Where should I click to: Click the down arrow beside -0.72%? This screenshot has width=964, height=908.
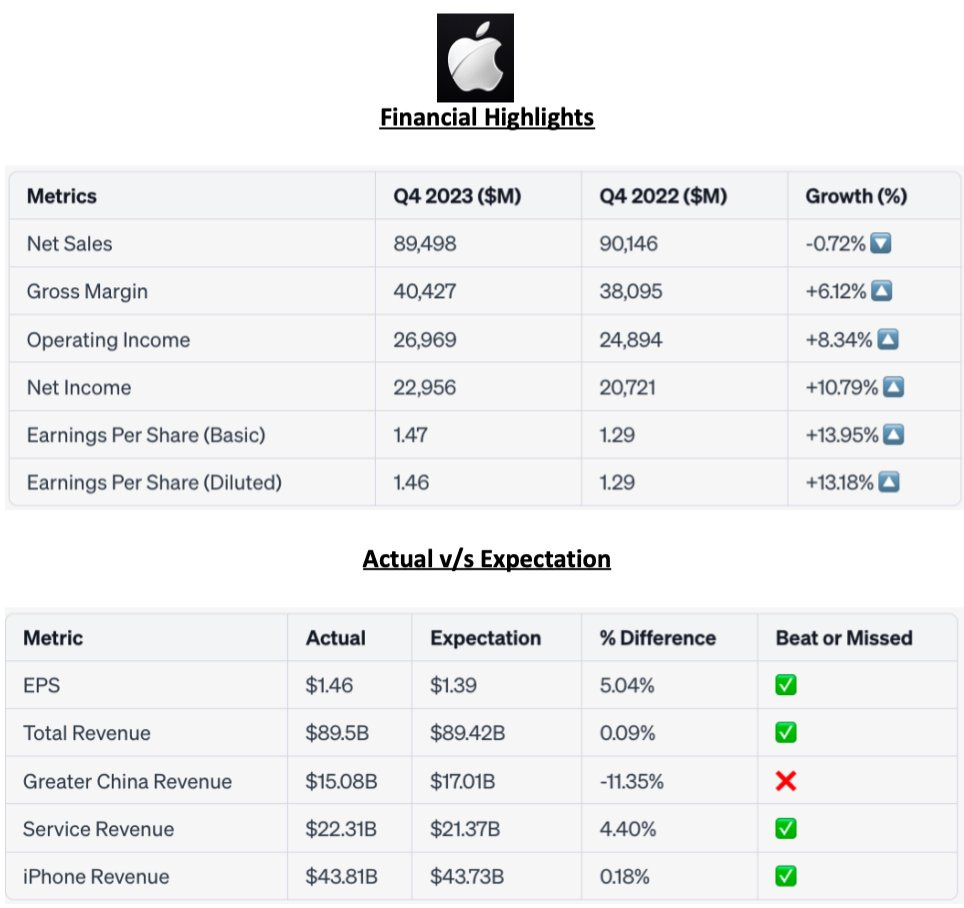point(880,244)
